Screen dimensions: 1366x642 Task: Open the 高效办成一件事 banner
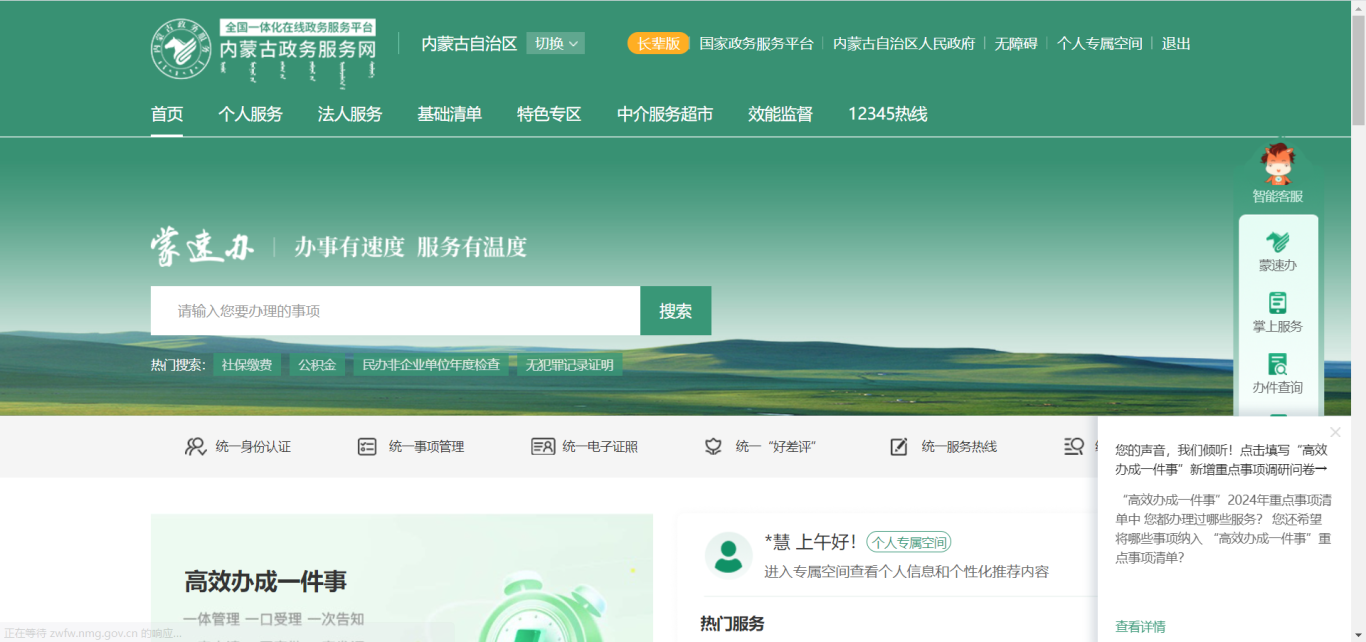tap(402, 578)
